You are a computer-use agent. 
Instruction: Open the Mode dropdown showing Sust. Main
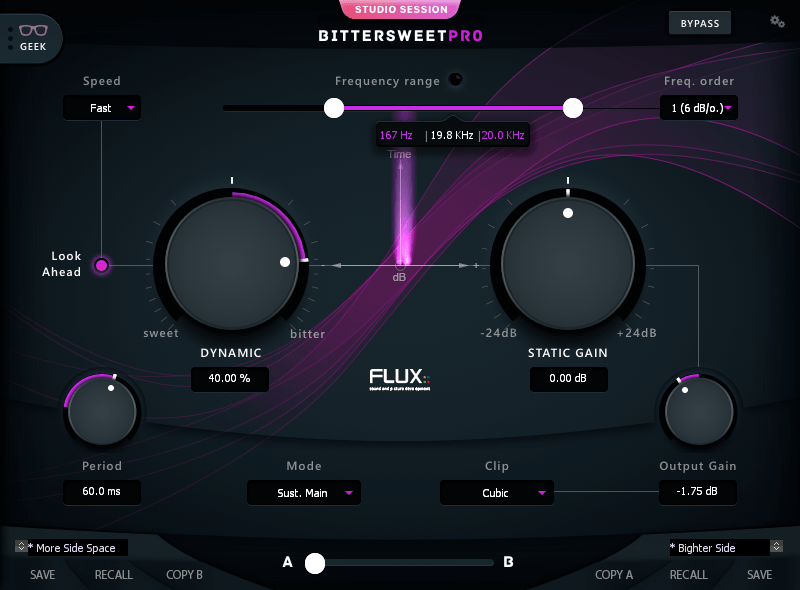[x=304, y=493]
